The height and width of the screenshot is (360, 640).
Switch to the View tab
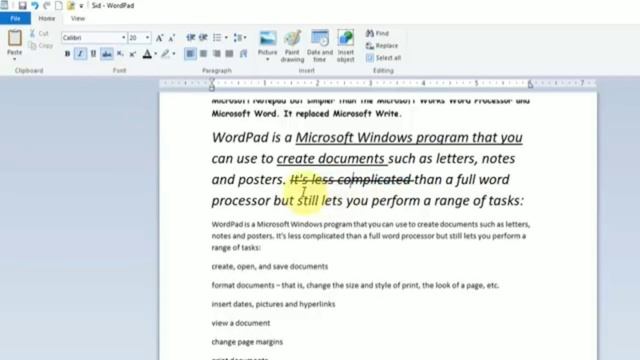(78, 18)
